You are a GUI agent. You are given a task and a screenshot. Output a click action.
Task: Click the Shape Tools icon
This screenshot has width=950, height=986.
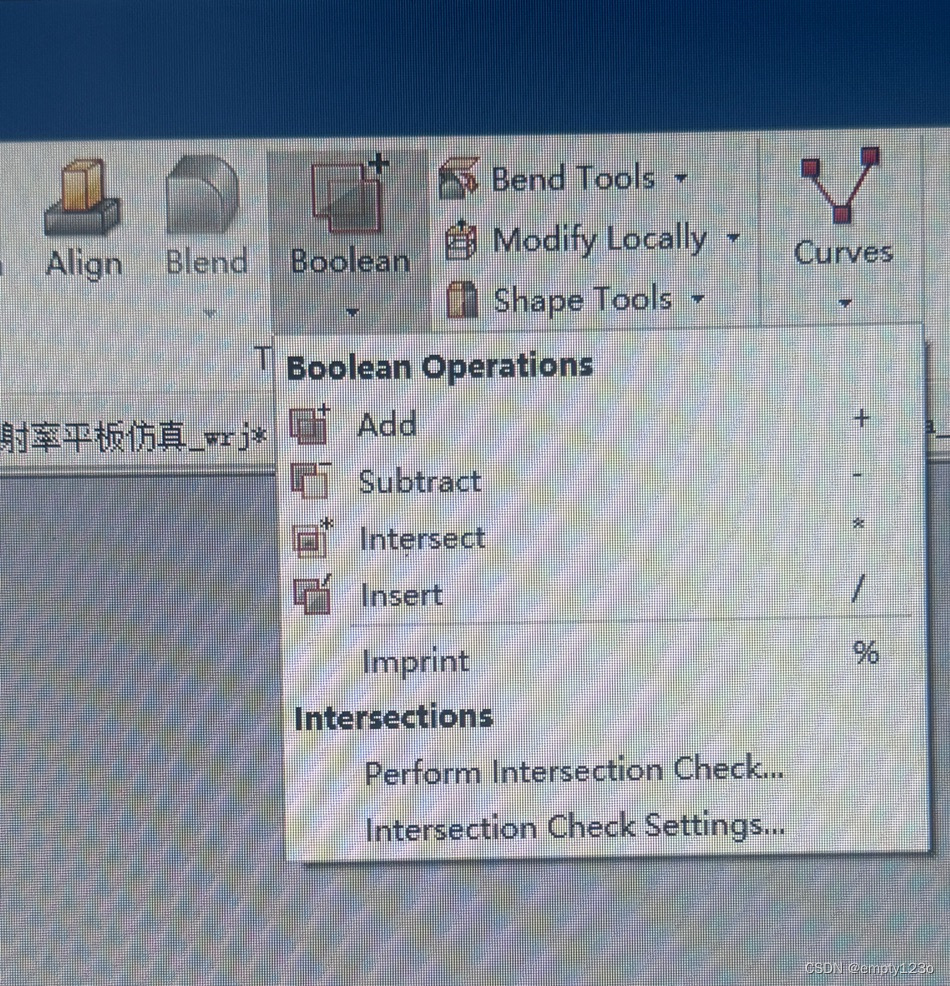click(x=462, y=299)
